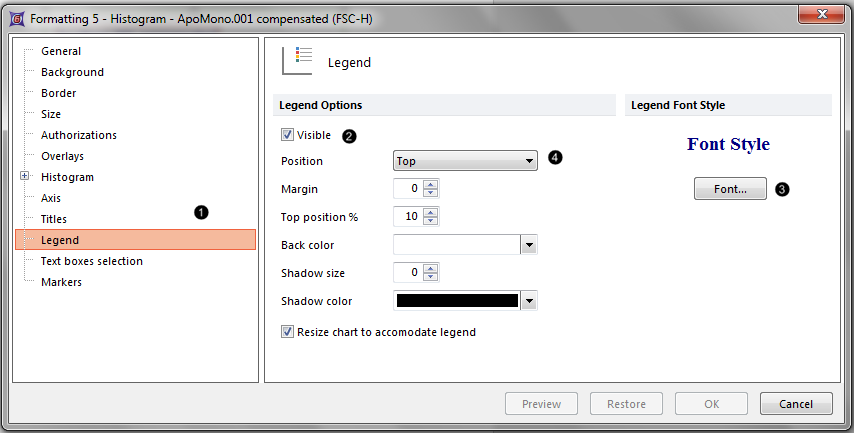This screenshot has width=854, height=433.
Task: Toggle the Visible checkbox
Action: [288, 135]
